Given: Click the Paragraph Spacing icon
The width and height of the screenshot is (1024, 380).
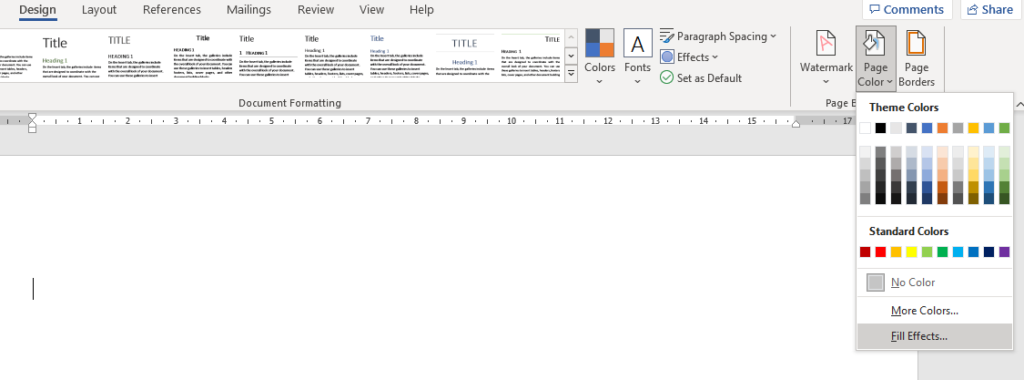Looking at the screenshot, I should (667, 35).
